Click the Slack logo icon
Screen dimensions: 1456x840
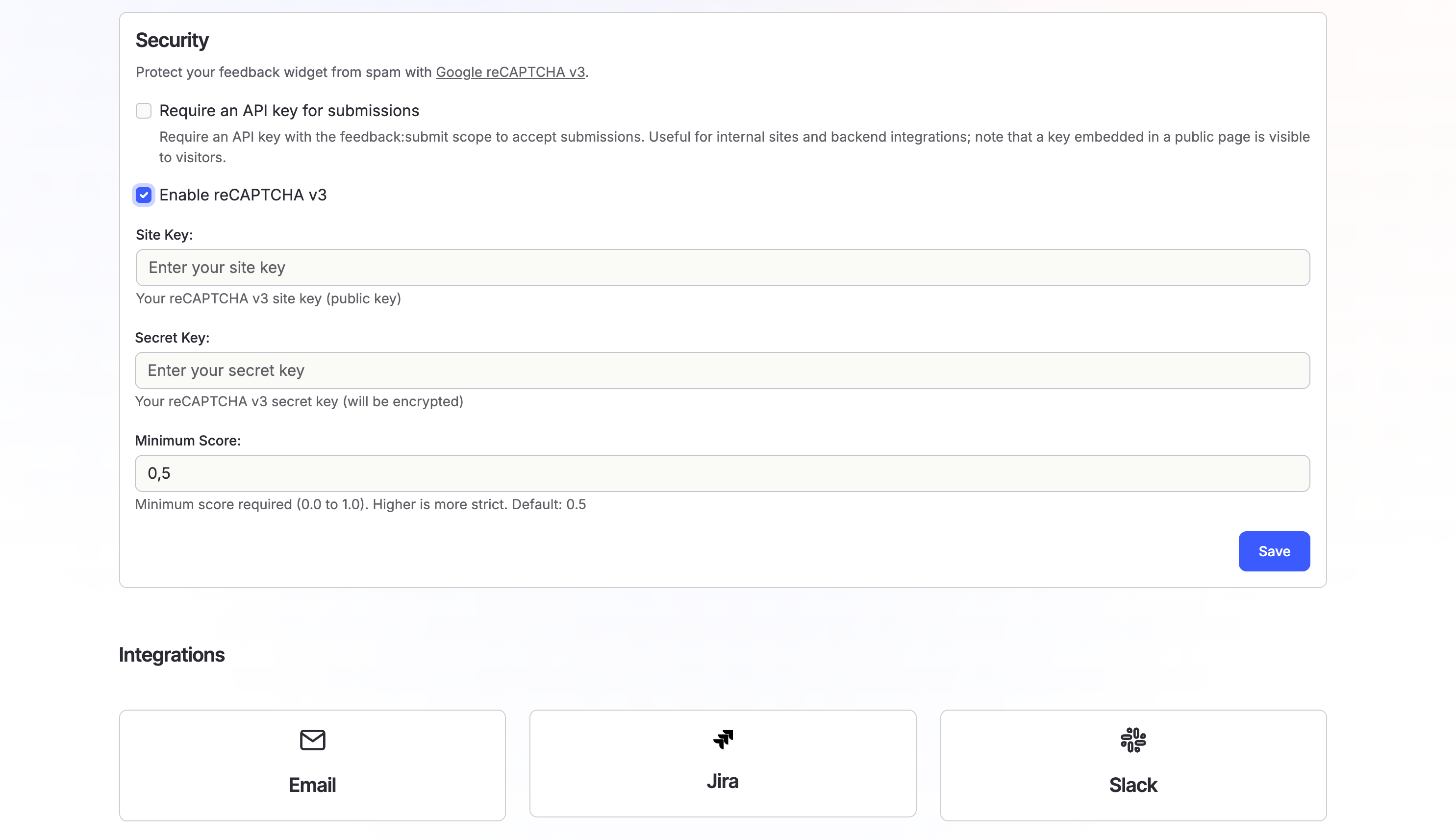[x=1133, y=740]
